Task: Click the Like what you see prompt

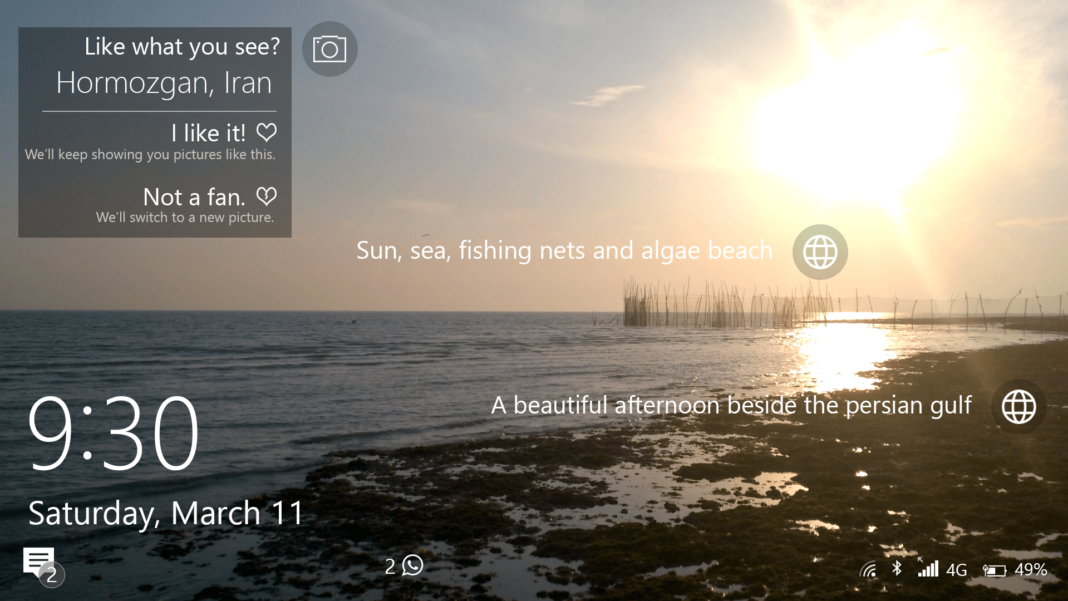Action: [x=180, y=46]
